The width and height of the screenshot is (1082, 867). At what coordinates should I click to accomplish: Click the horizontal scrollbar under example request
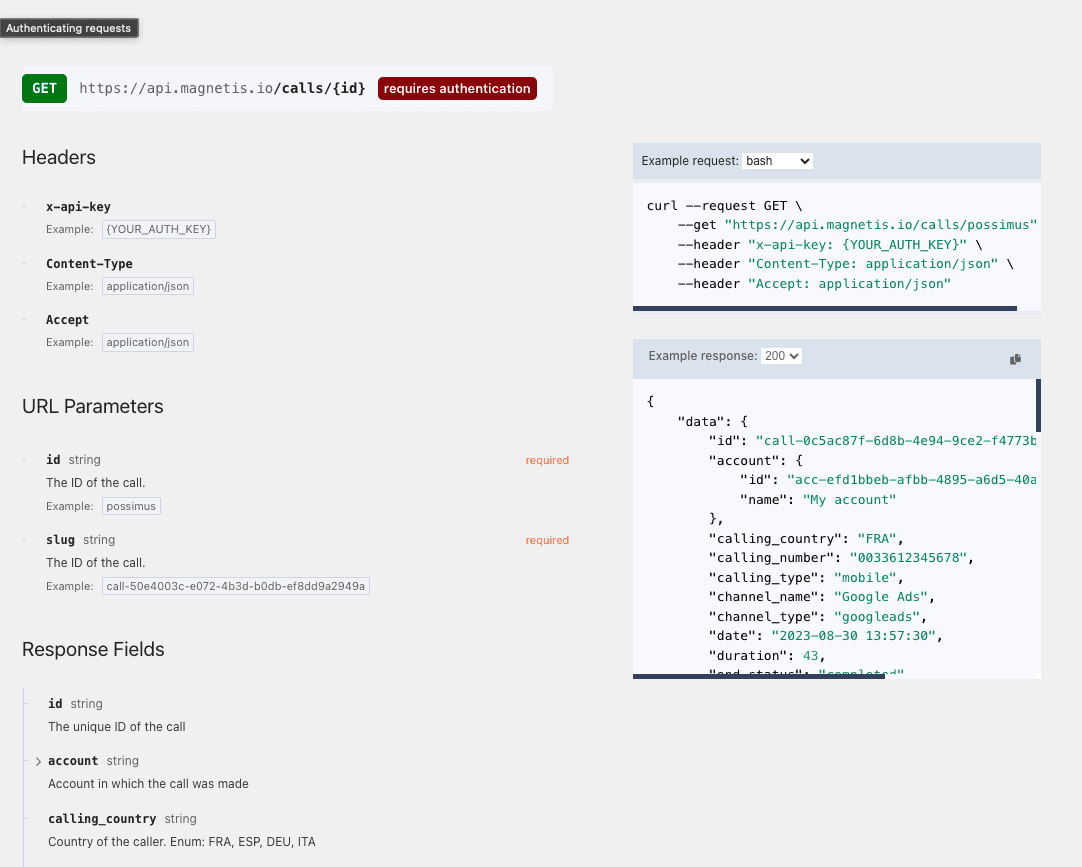click(x=825, y=309)
